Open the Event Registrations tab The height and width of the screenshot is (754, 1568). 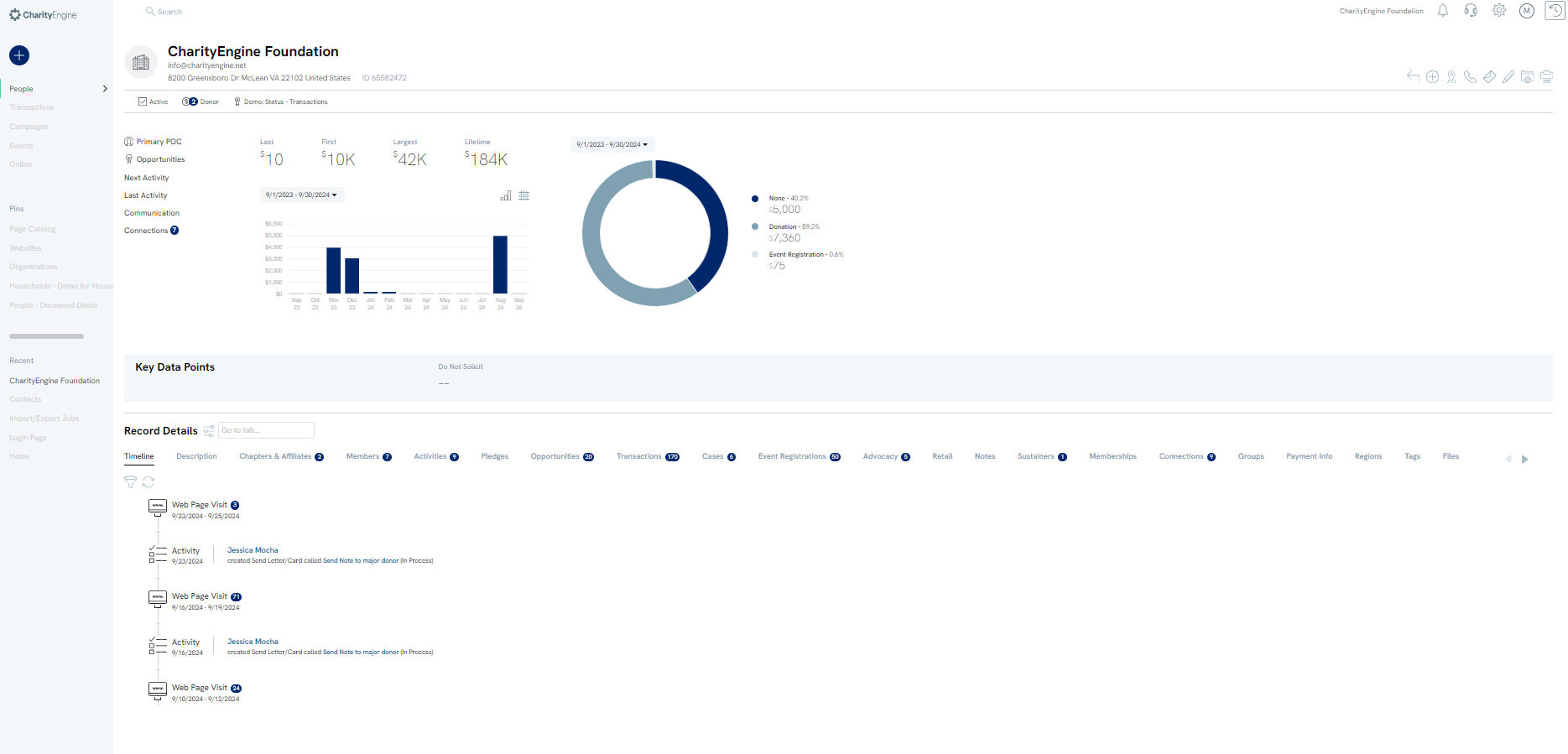coord(799,456)
